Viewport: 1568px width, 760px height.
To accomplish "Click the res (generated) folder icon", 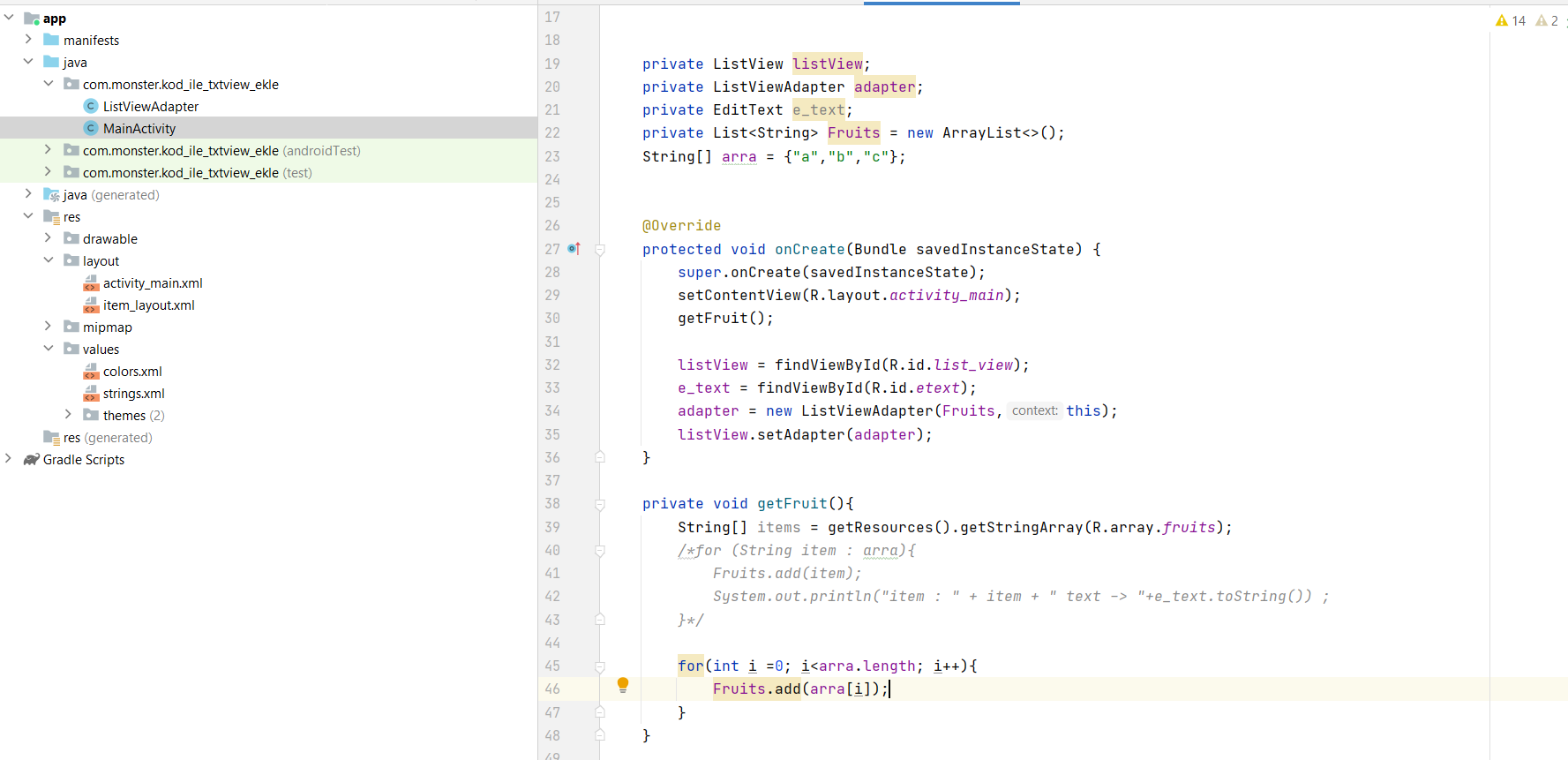I will coord(51,437).
